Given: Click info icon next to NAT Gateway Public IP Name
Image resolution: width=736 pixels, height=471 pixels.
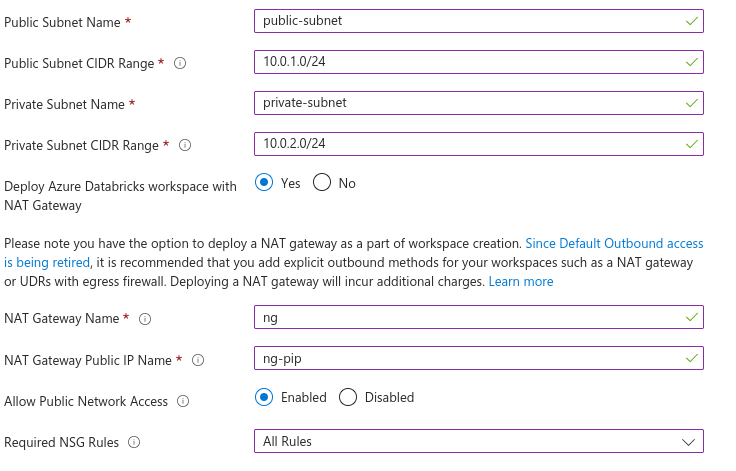Looking at the screenshot, I should click(x=198, y=360).
